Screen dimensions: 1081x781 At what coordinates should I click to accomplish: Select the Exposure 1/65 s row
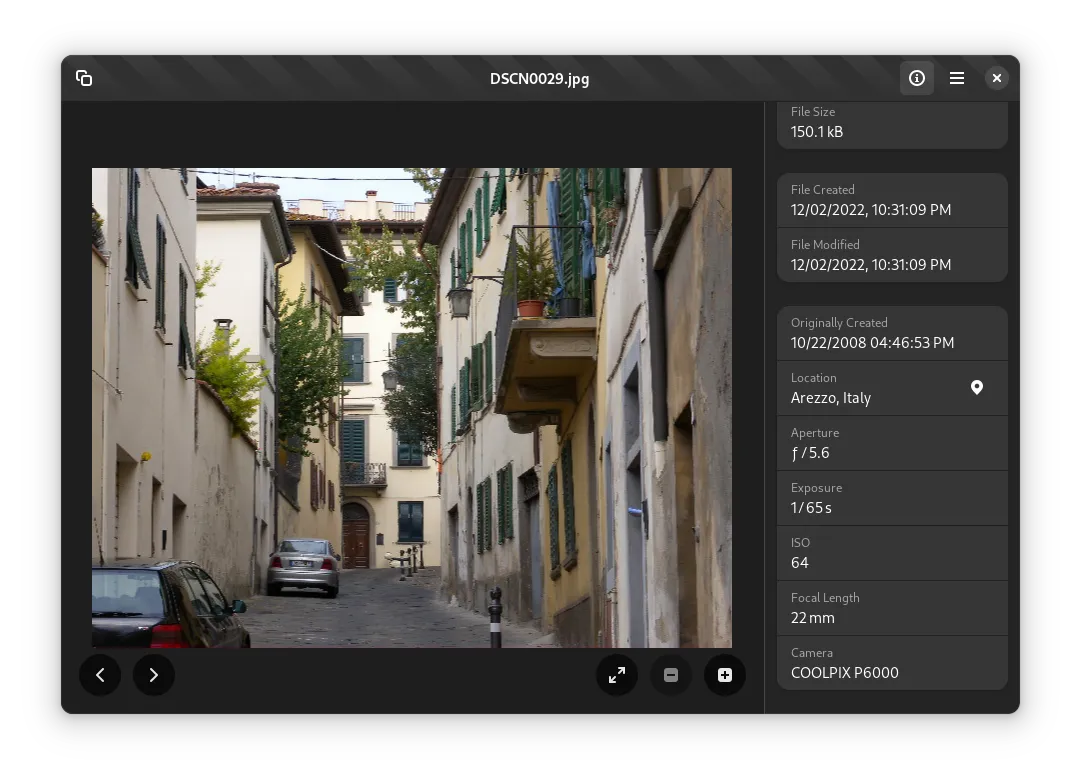(891, 498)
